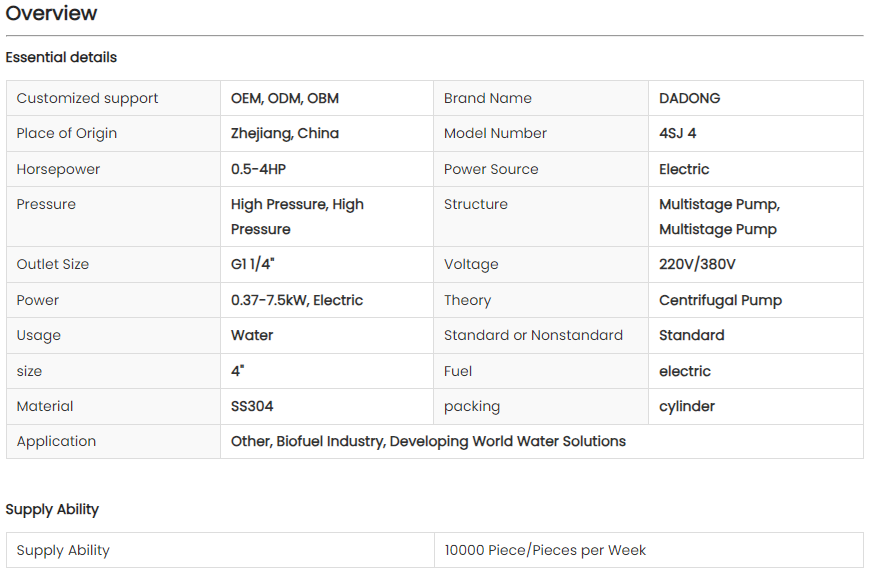Click the Customized support label
Image resolution: width=872 pixels, height=576 pixels.
tap(87, 98)
